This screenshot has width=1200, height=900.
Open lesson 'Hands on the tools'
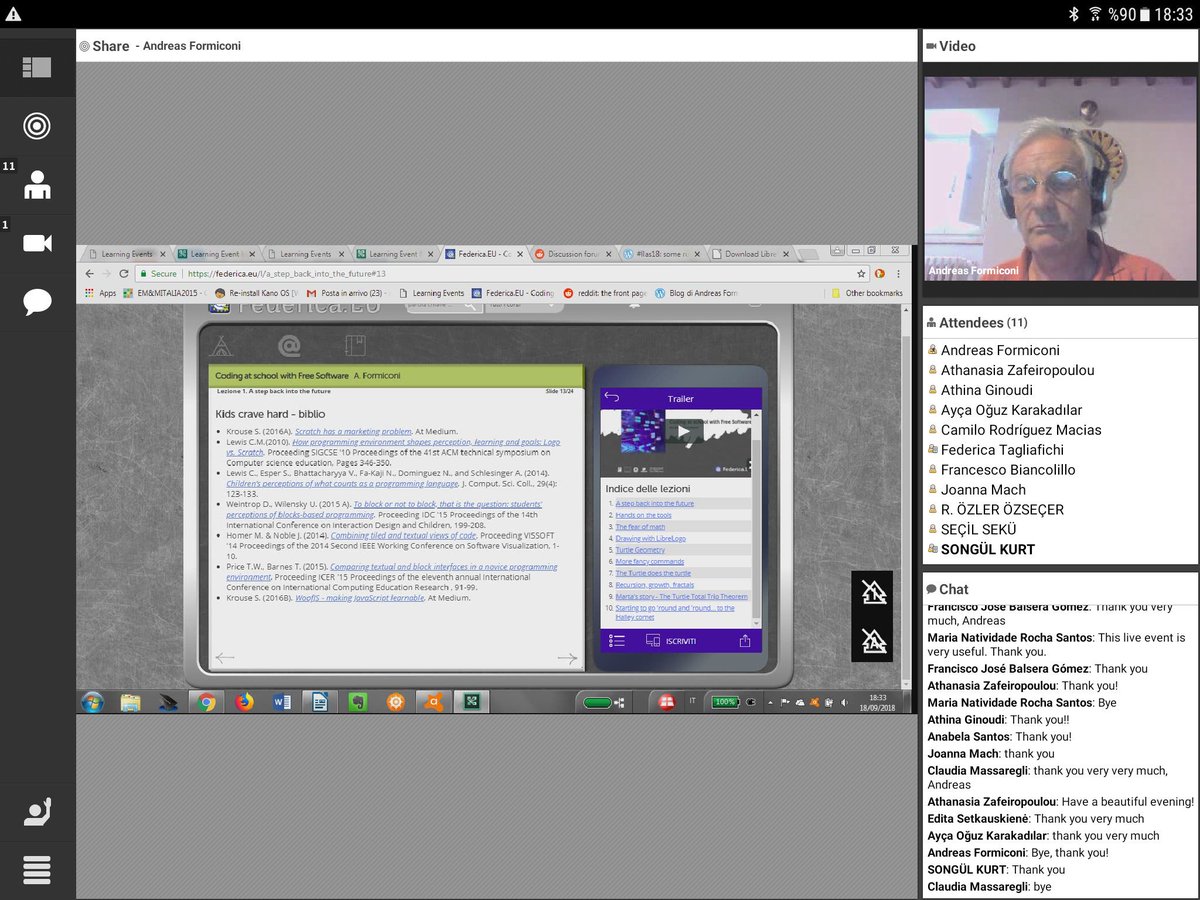[x=644, y=515]
